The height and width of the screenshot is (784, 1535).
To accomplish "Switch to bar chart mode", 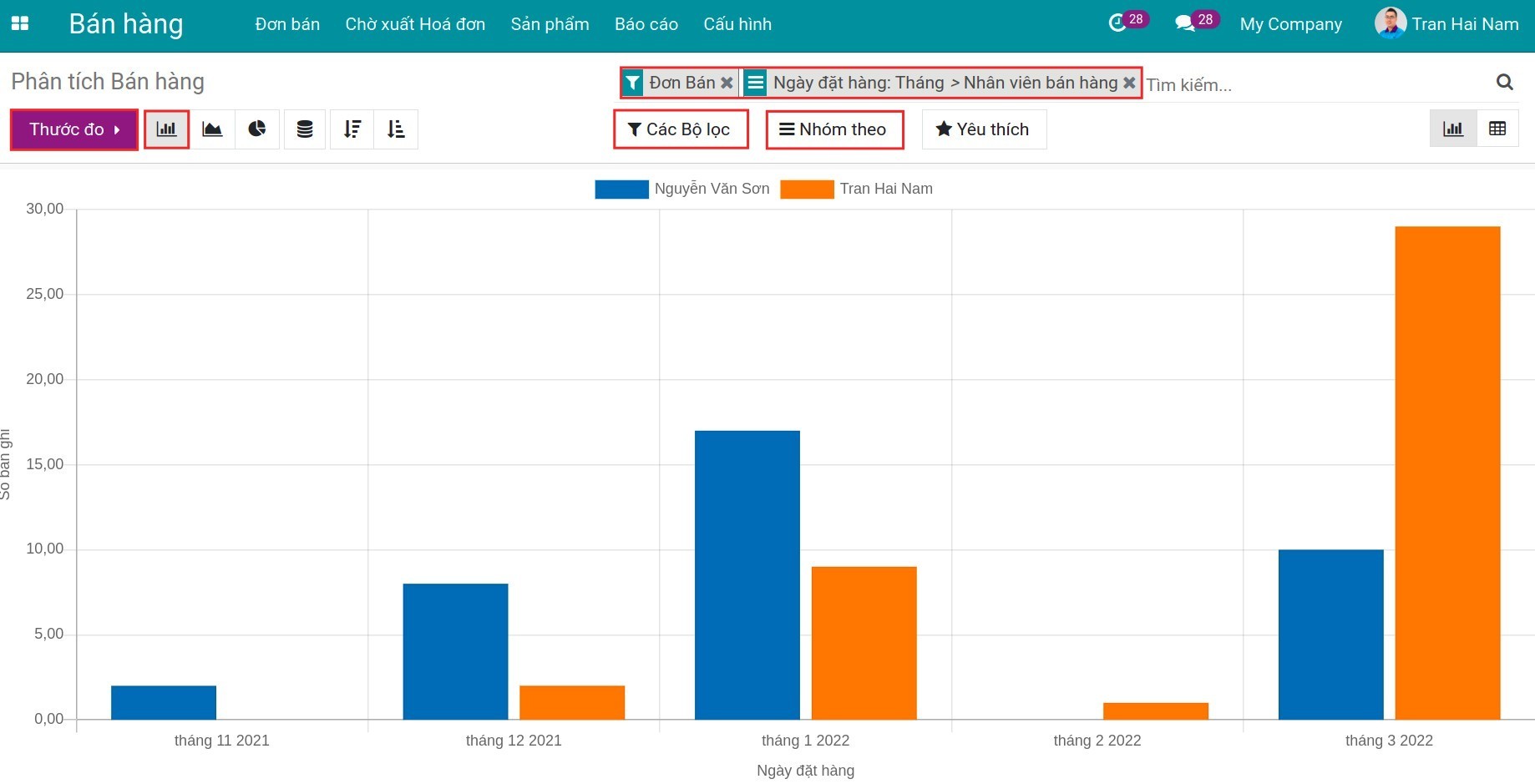I will [167, 129].
